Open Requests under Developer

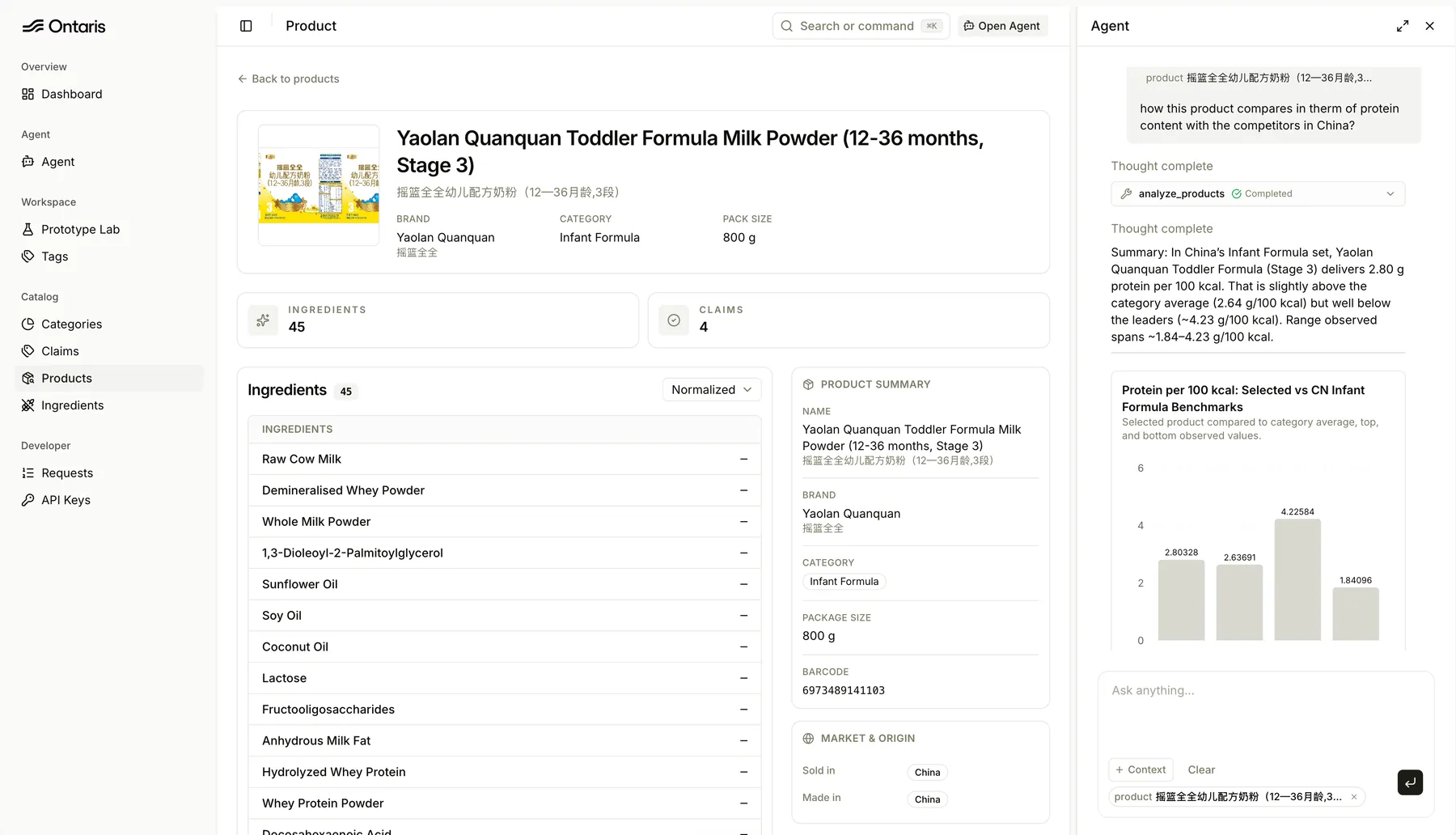(109, 473)
